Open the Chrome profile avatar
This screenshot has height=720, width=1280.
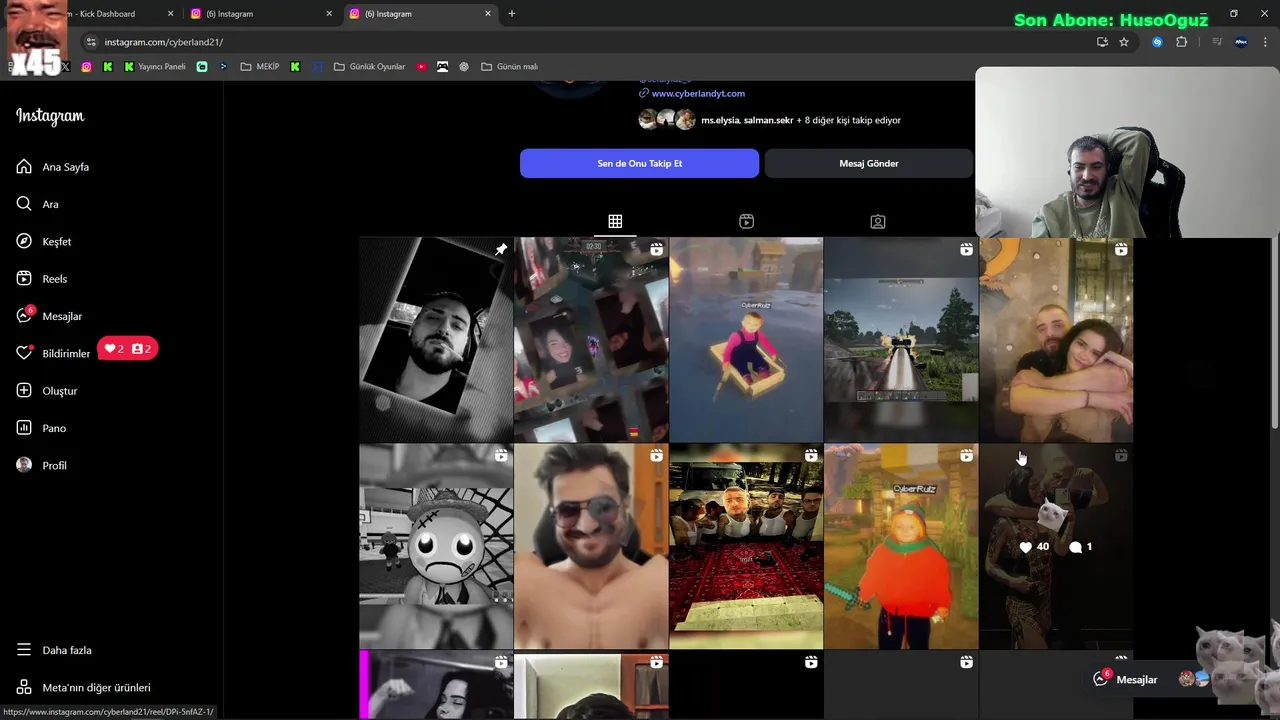click(1241, 42)
